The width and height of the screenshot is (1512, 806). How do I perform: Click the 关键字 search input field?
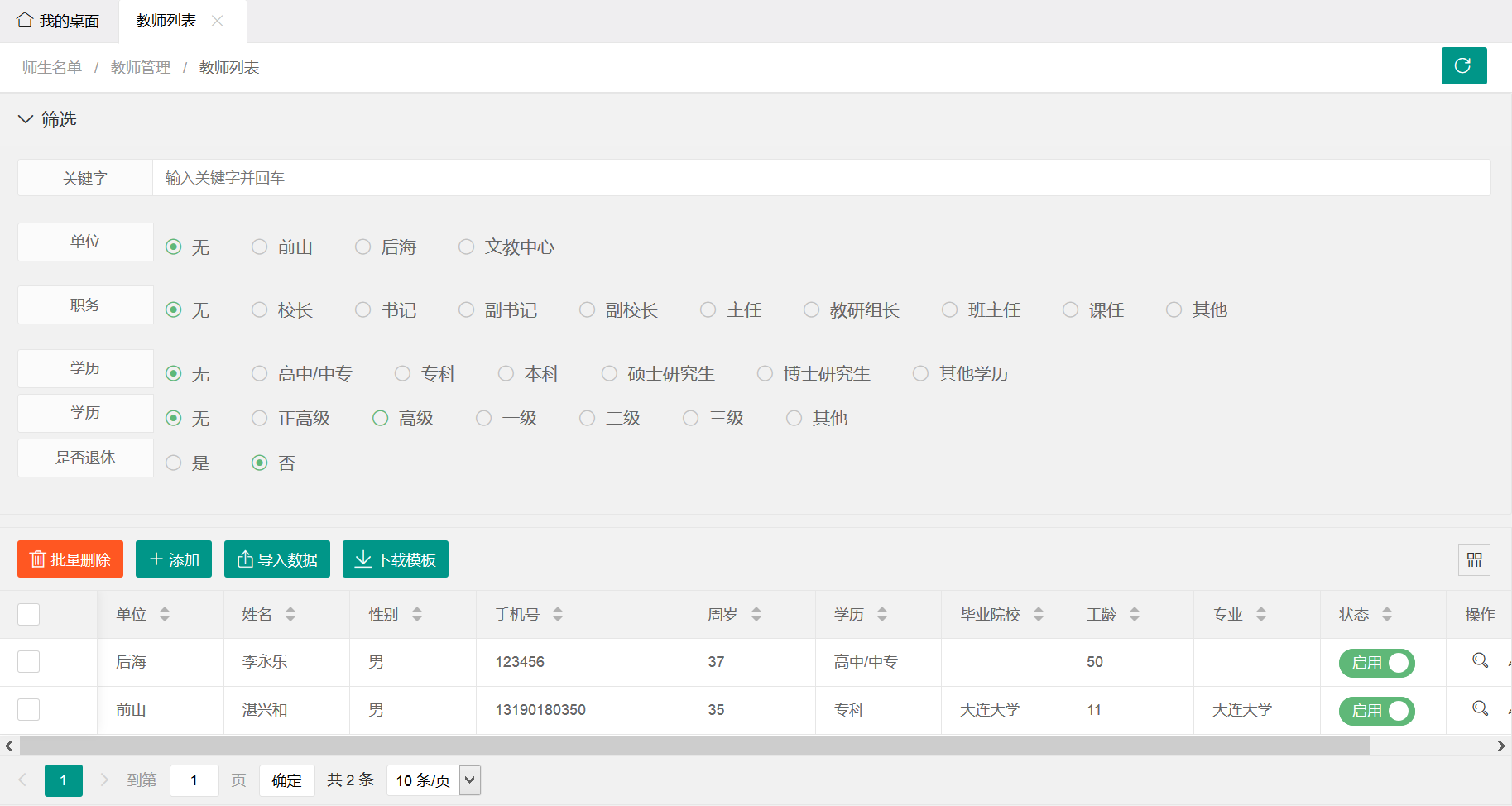pos(821,178)
